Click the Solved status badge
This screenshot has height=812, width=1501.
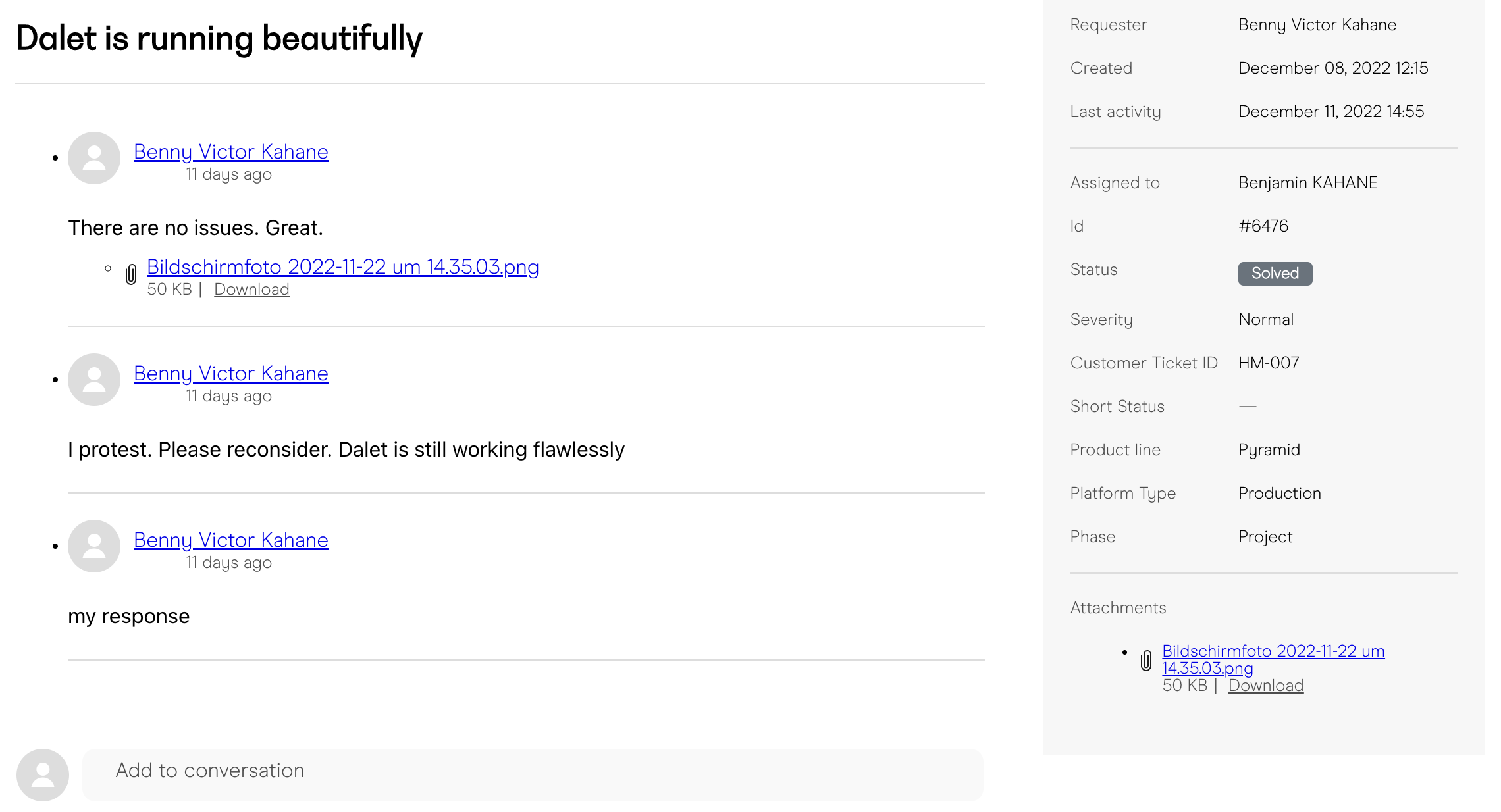tap(1275, 274)
